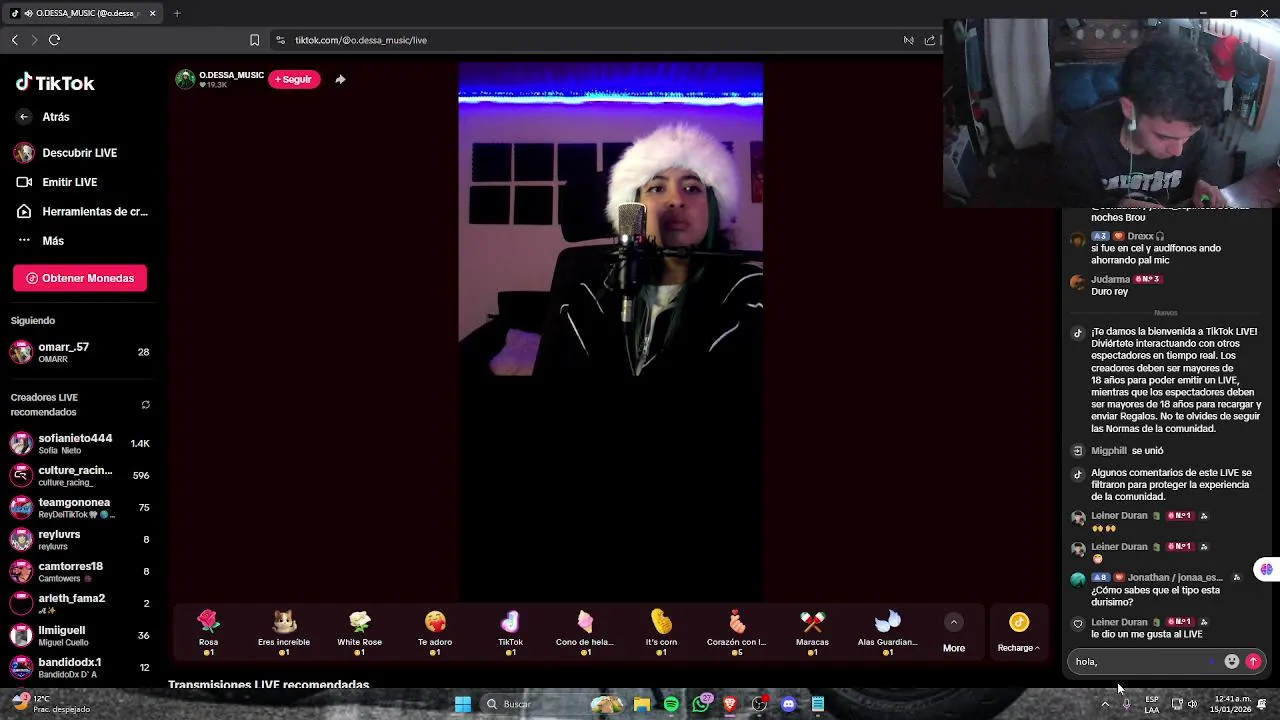
Task: Navigate back in browser
Action: [x=14, y=40]
